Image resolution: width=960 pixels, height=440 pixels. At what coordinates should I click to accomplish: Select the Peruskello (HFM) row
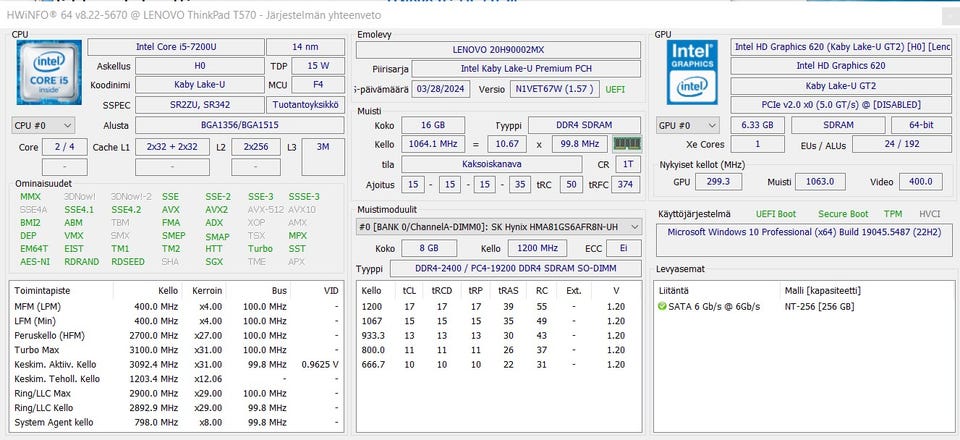tap(177, 335)
